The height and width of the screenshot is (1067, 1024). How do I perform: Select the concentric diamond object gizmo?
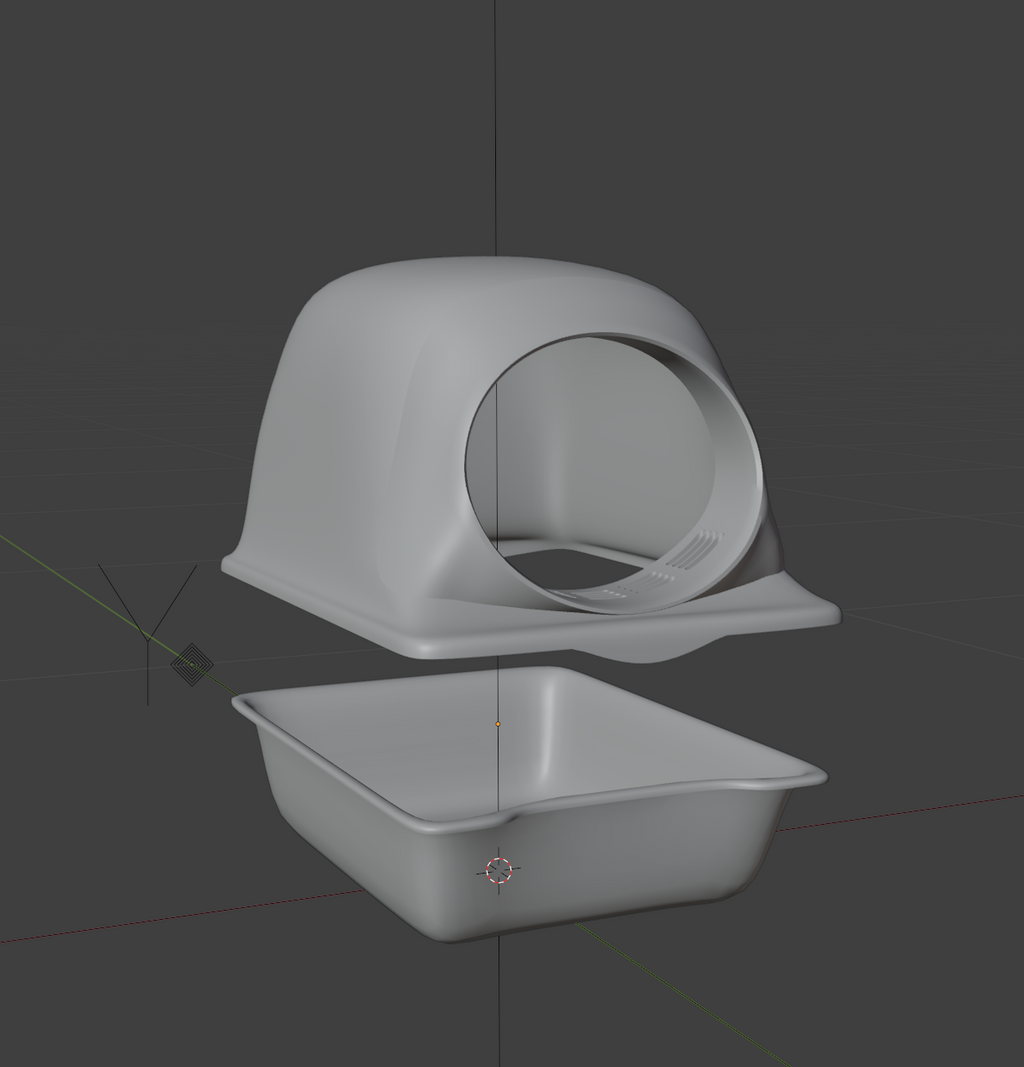(x=192, y=664)
